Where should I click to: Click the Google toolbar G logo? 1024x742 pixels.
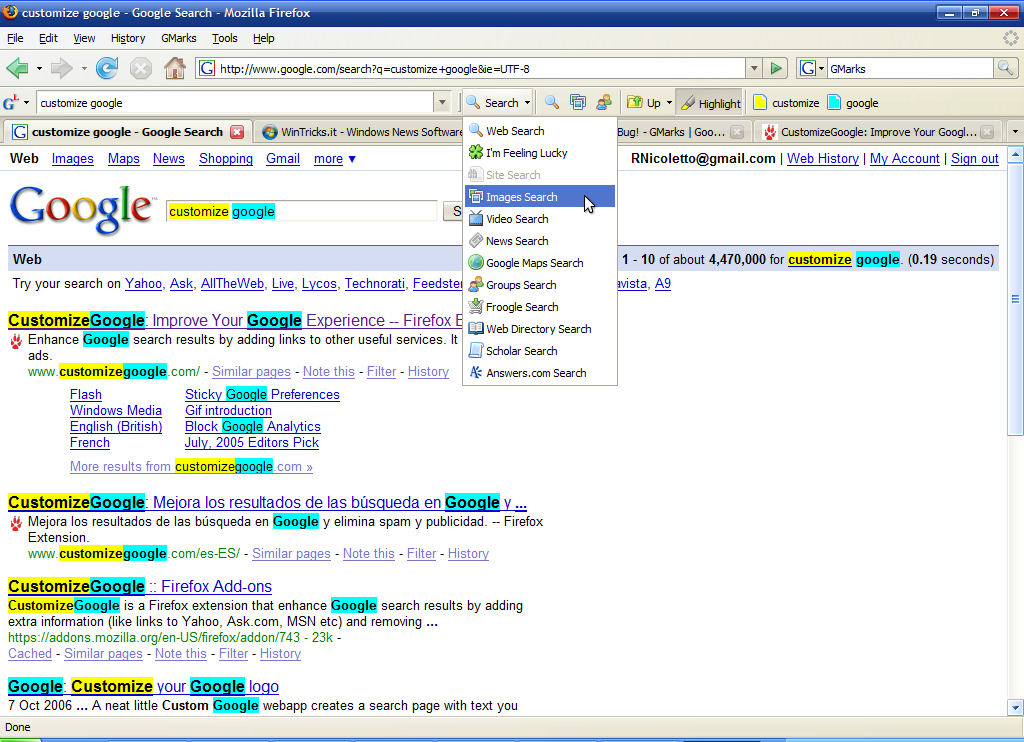coord(10,103)
